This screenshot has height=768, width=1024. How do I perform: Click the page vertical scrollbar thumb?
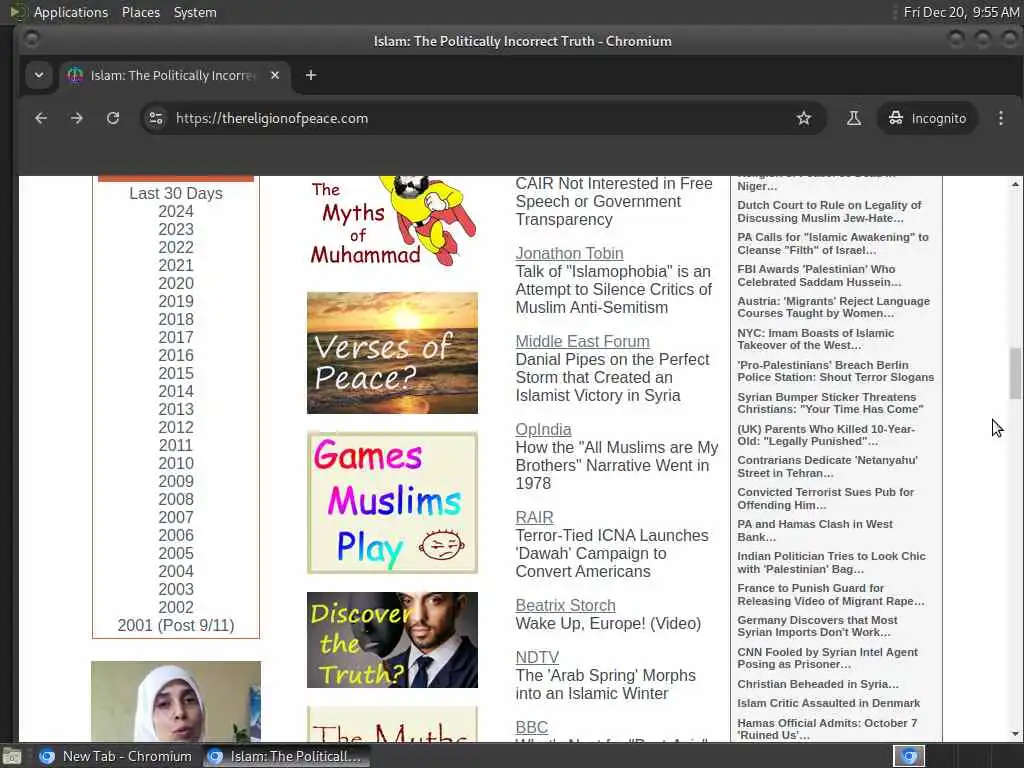pos(1015,373)
